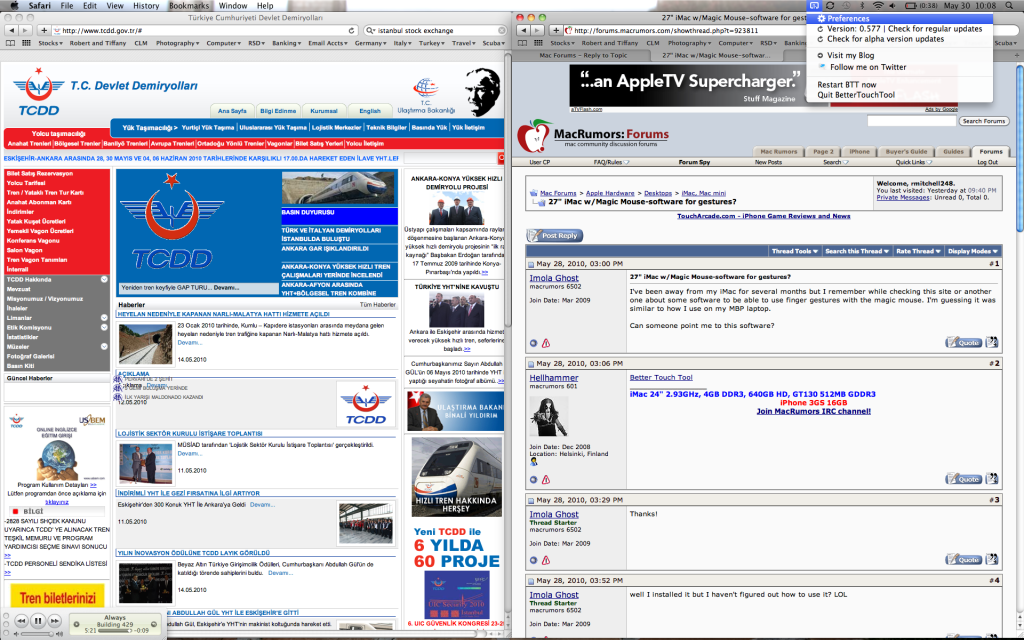Viewport: 1024px width, 640px height.
Task: Open the Stocks bookmarks folder in TCDD window
Action: tap(50, 43)
